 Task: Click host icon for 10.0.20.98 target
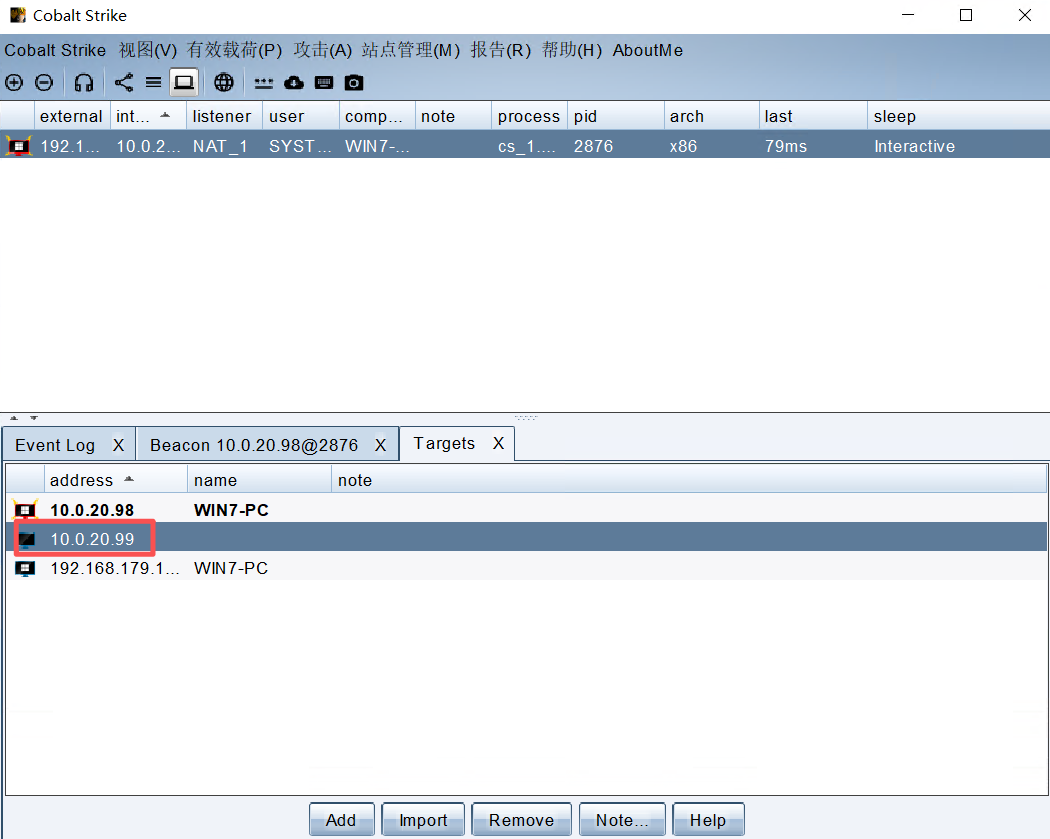click(x=25, y=510)
